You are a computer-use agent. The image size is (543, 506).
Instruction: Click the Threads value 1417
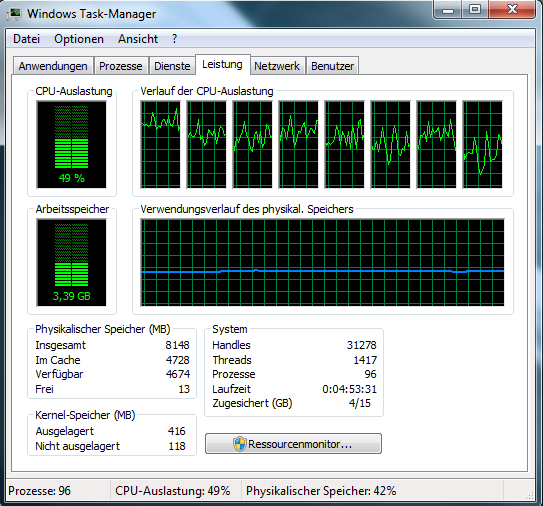(x=365, y=360)
